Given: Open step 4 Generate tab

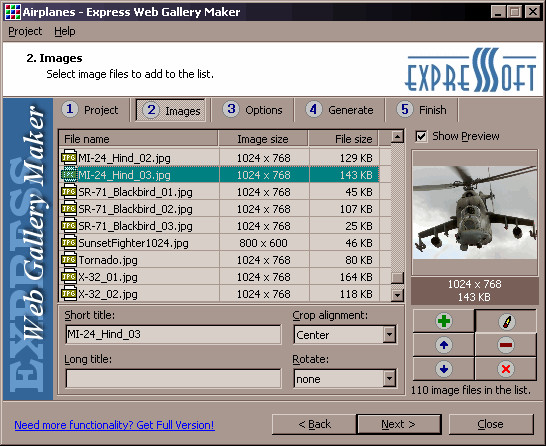Looking at the screenshot, I should tap(340, 110).
